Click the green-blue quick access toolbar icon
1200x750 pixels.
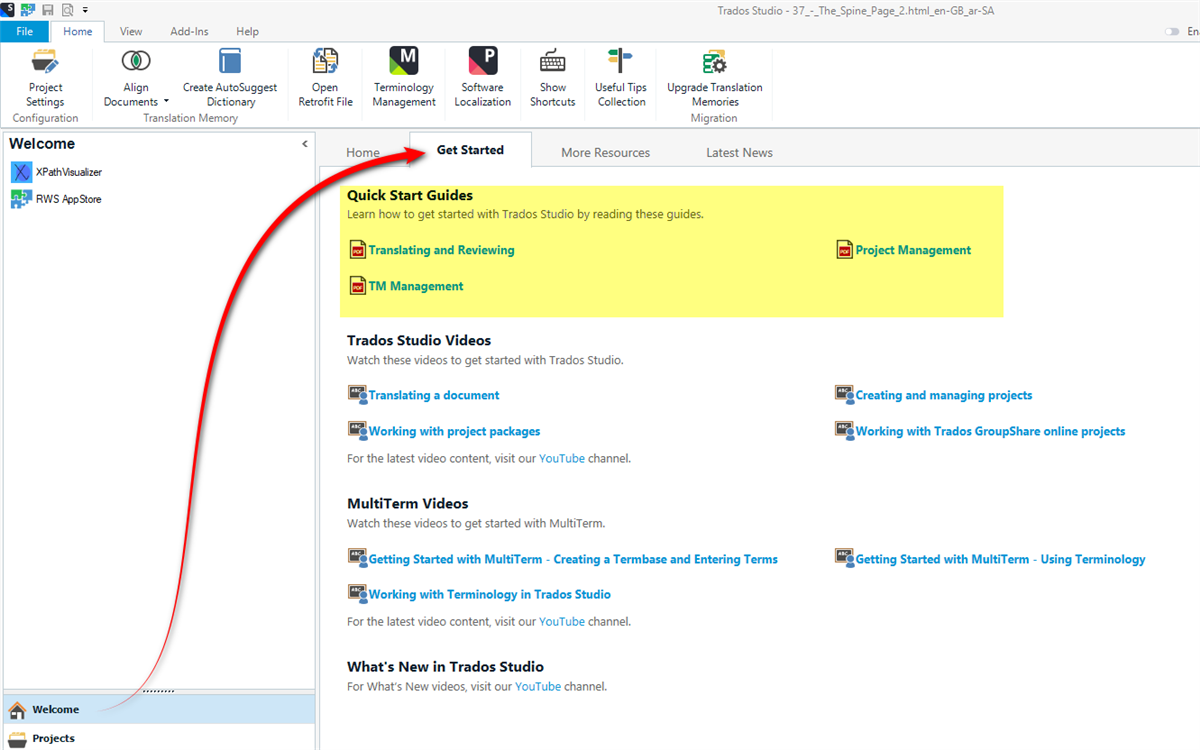[x=27, y=9]
